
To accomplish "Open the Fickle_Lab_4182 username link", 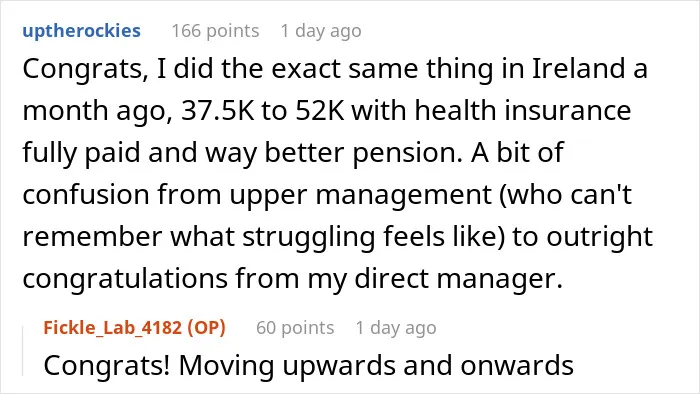I will coord(112,328).
